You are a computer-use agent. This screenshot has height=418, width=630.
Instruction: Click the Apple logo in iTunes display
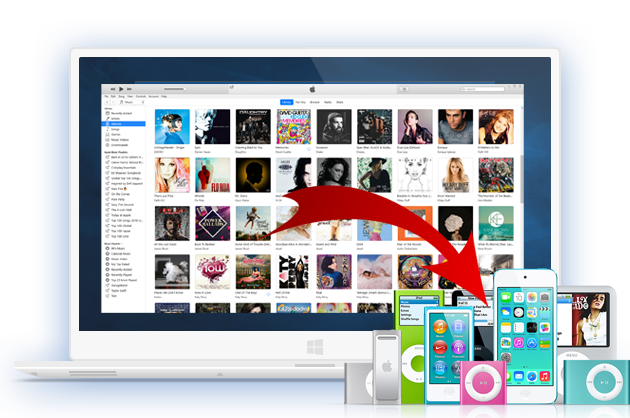click(312, 89)
